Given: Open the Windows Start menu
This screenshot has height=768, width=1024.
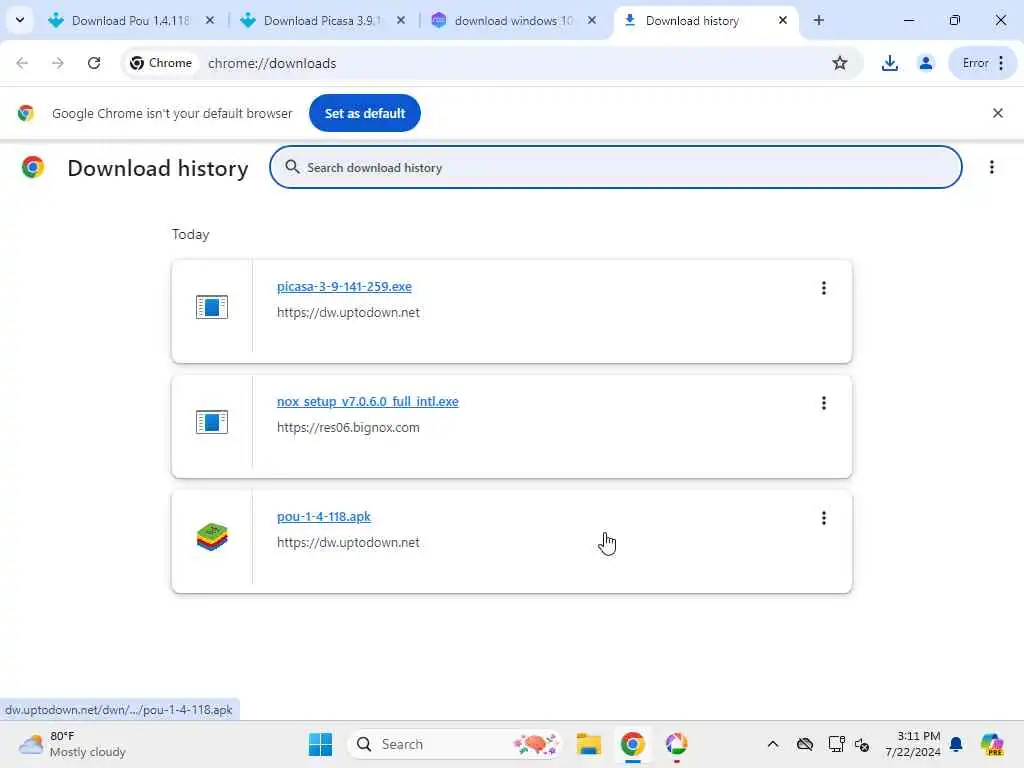Looking at the screenshot, I should (320, 744).
